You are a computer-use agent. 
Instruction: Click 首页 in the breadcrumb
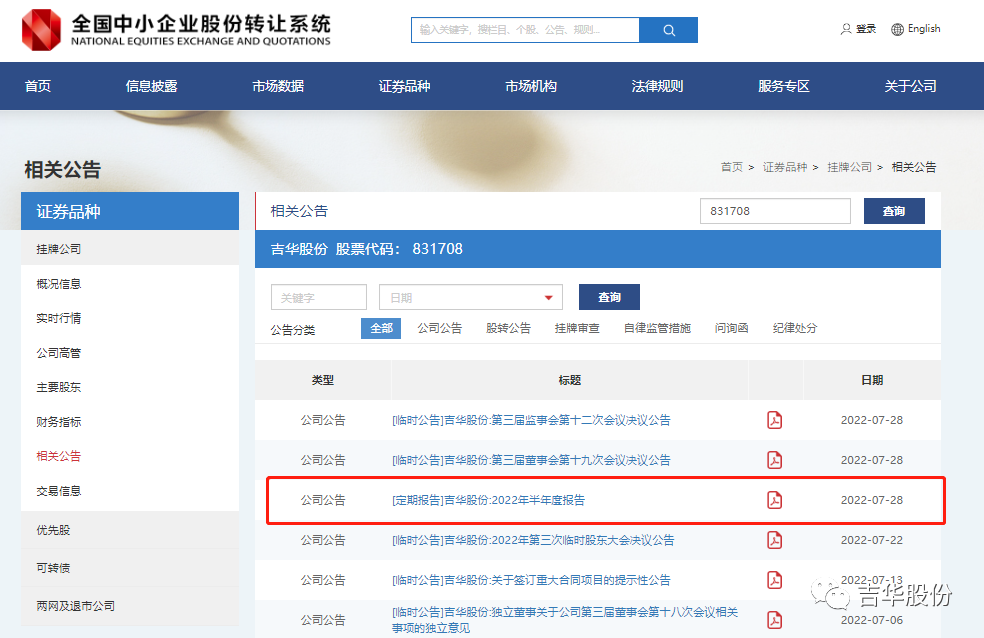click(x=732, y=167)
